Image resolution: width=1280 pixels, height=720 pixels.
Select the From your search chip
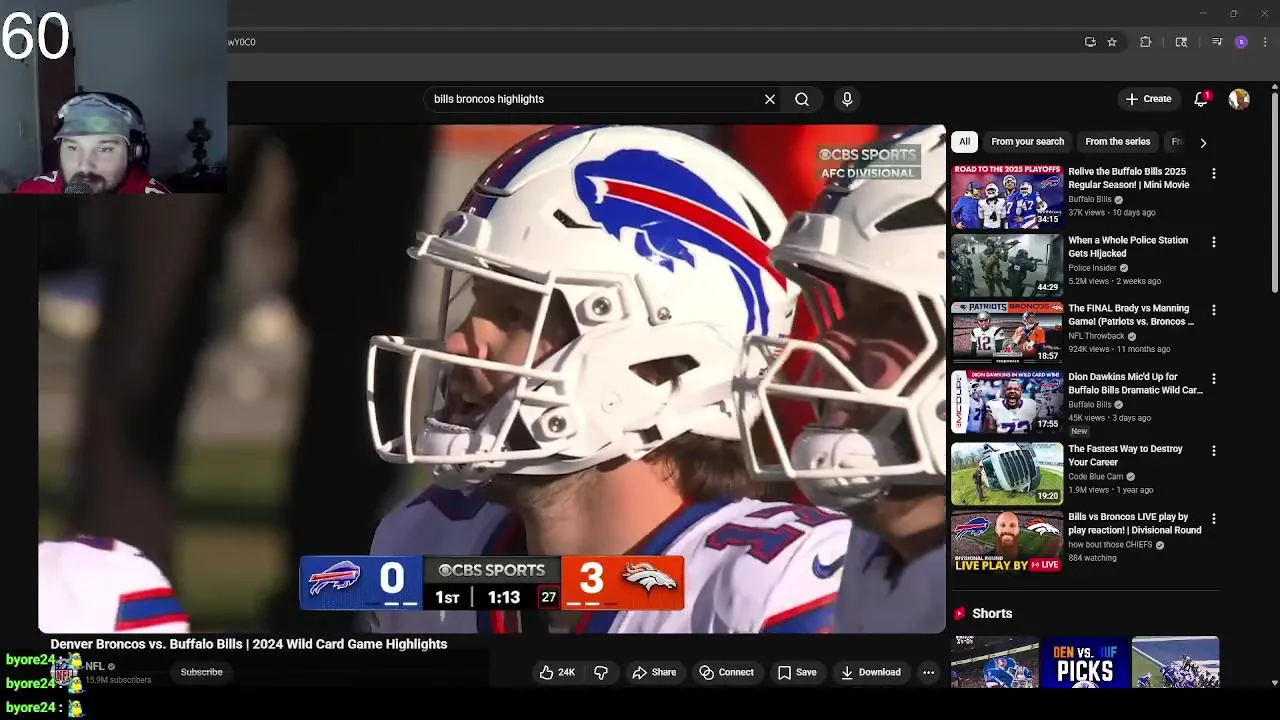click(1027, 142)
